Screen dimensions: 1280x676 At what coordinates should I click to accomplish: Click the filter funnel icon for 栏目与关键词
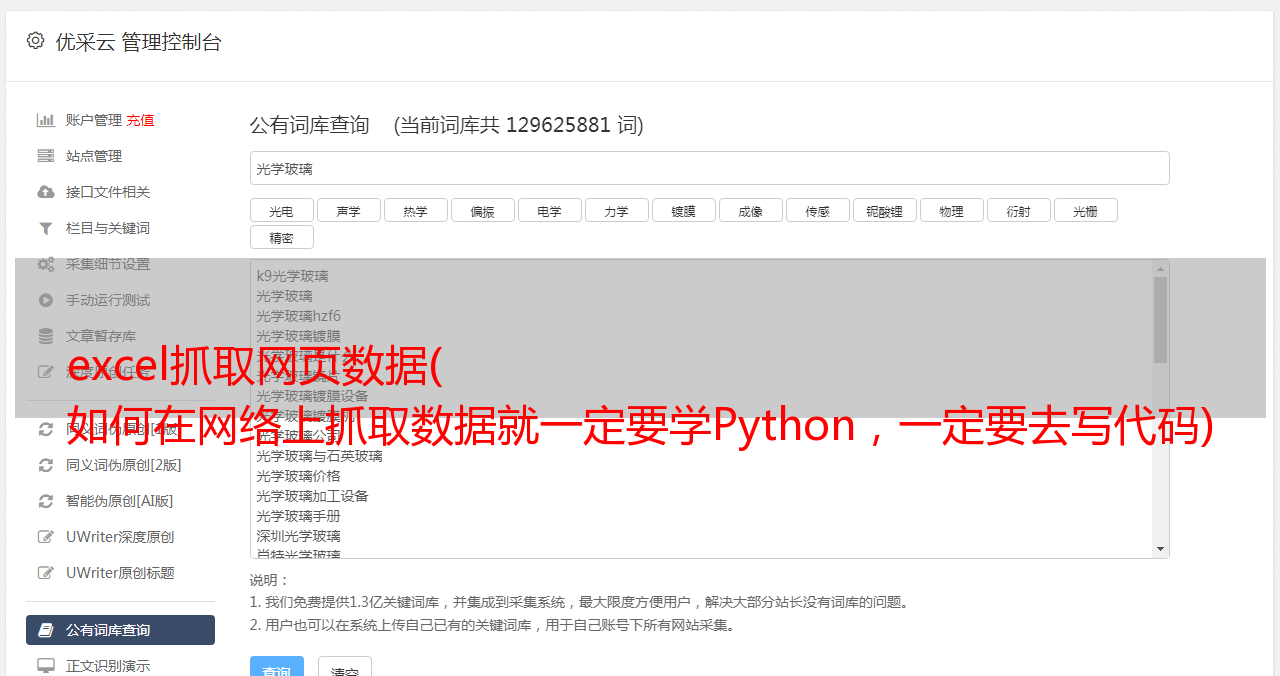[45, 228]
